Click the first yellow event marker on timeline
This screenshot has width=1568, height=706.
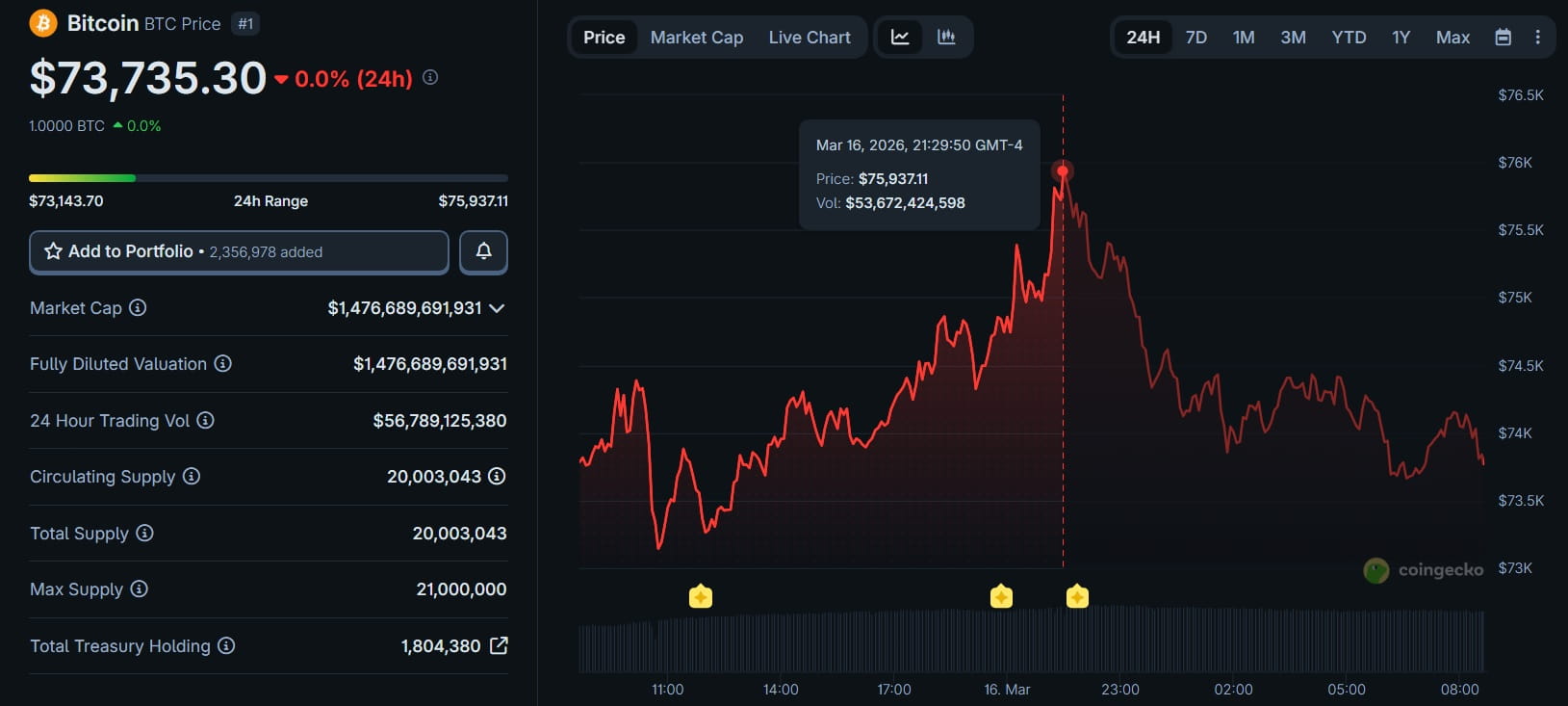(x=701, y=597)
